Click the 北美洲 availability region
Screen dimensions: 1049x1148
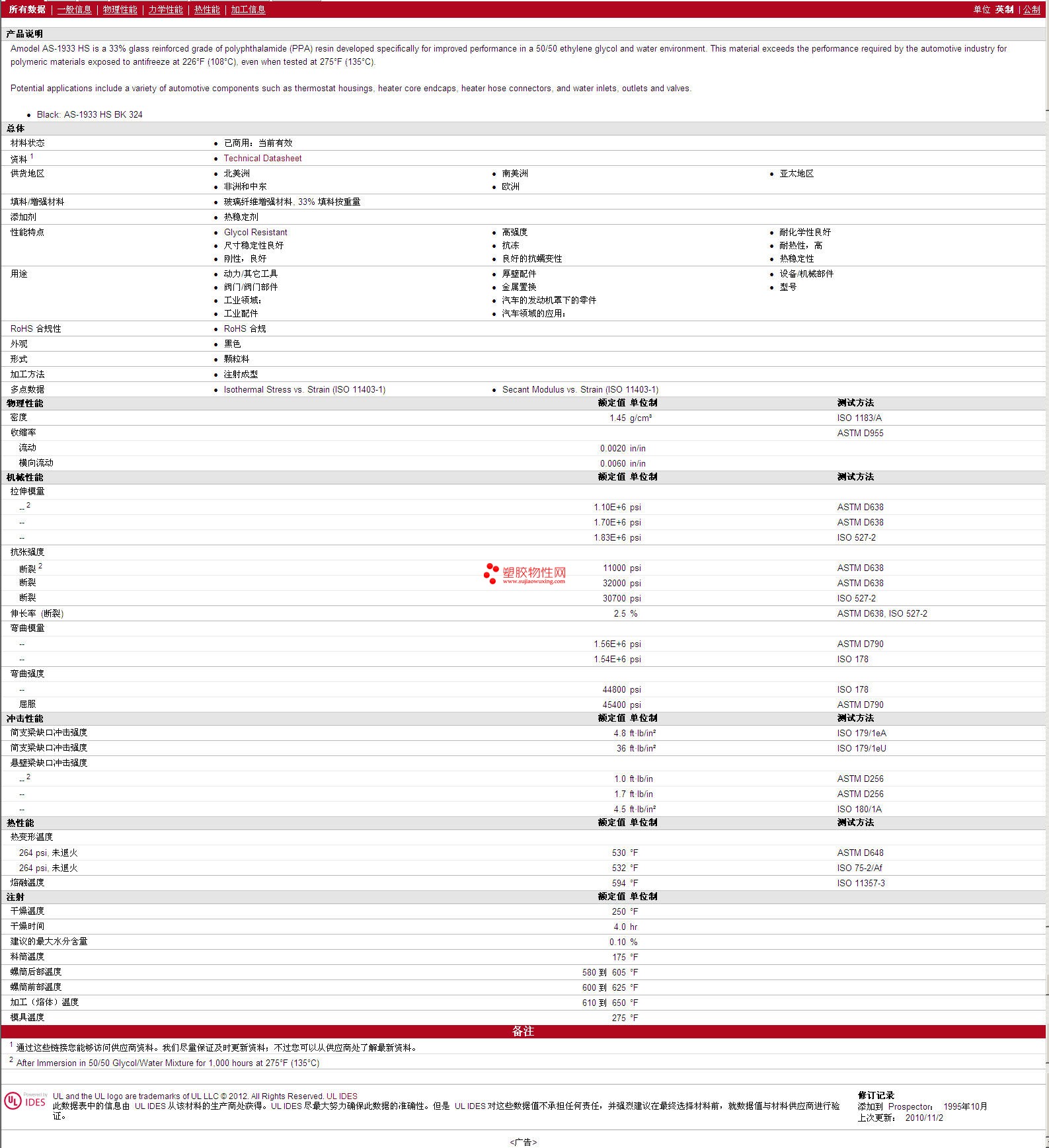(237, 173)
